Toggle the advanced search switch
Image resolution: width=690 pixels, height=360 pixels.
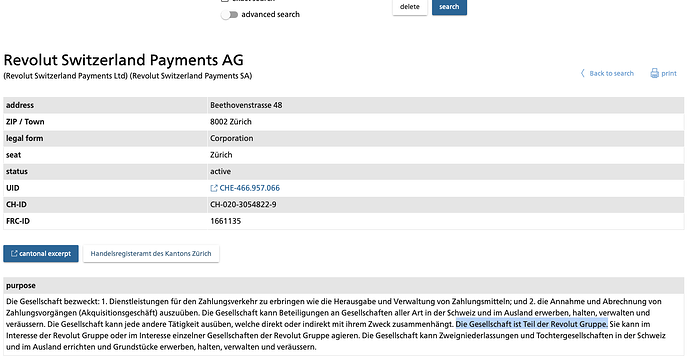(x=229, y=15)
